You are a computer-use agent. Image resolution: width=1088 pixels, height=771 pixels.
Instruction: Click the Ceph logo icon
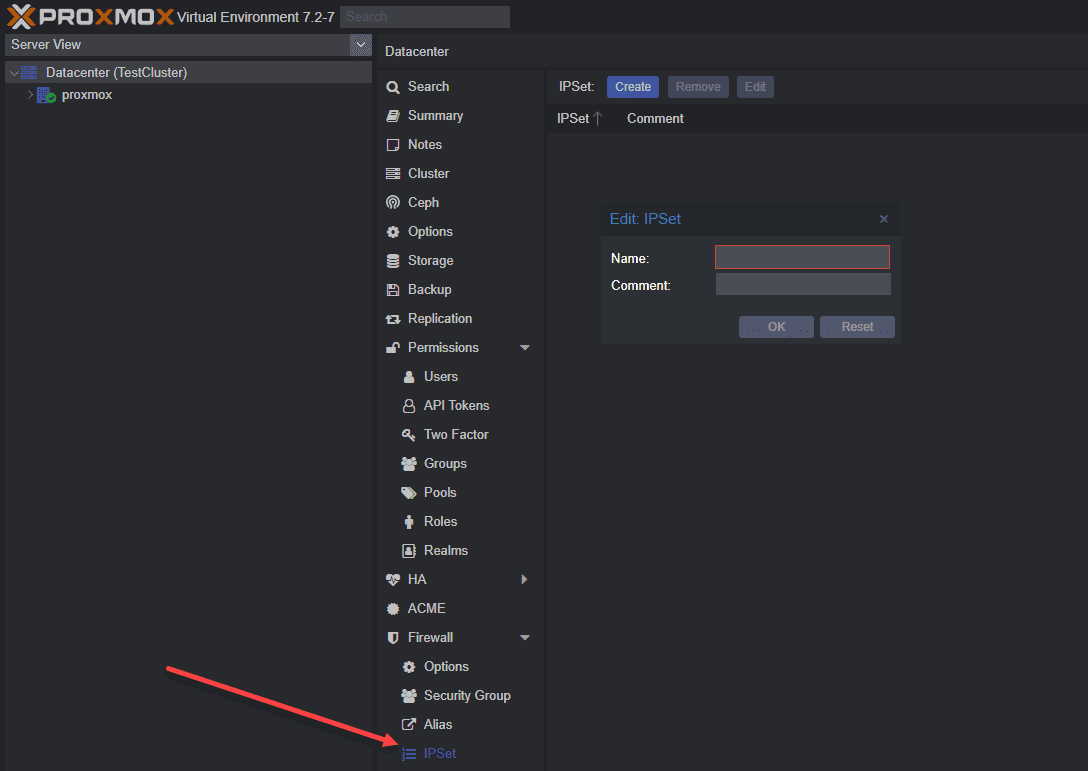point(393,203)
